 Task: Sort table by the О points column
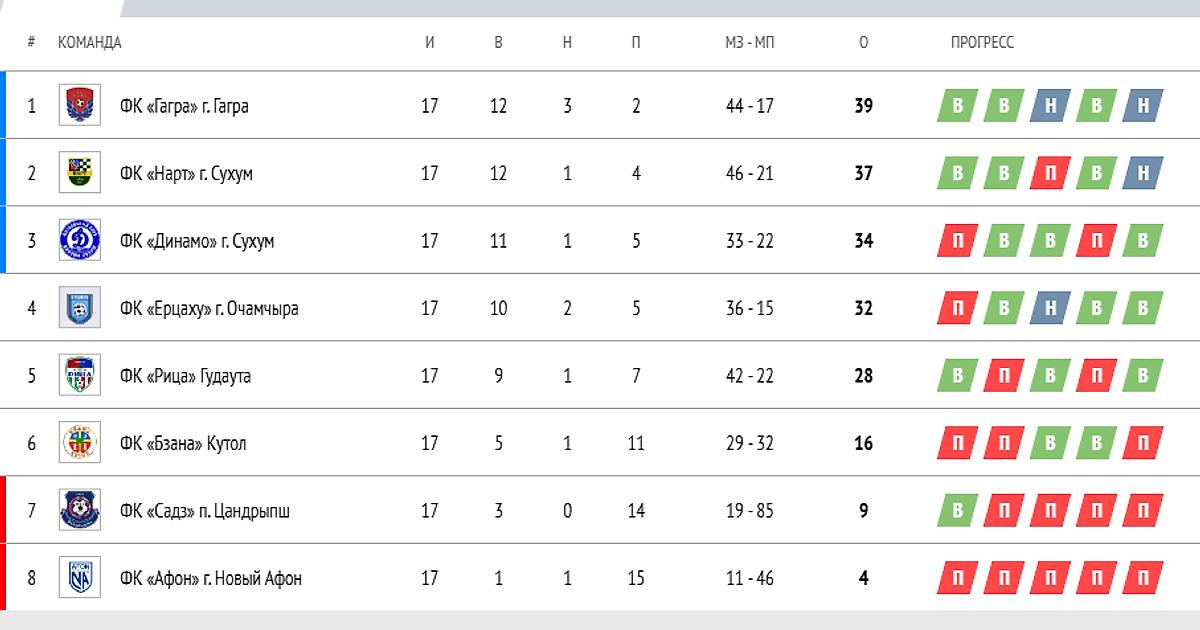coord(864,42)
